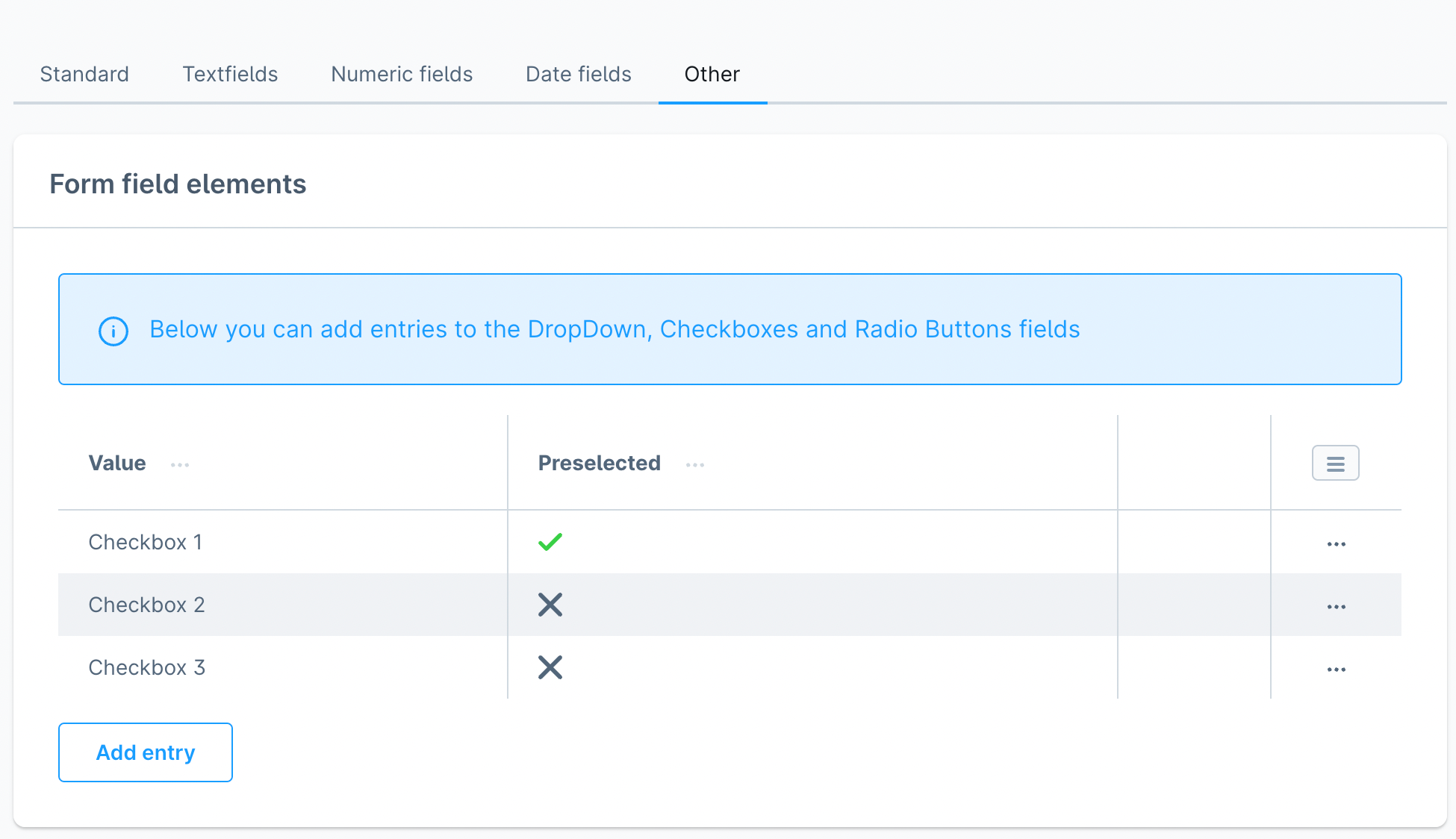The image size is (1456, 839).
Task: Click the three-dot menu icon for Checkbox 1
Action: (1337, 542)
